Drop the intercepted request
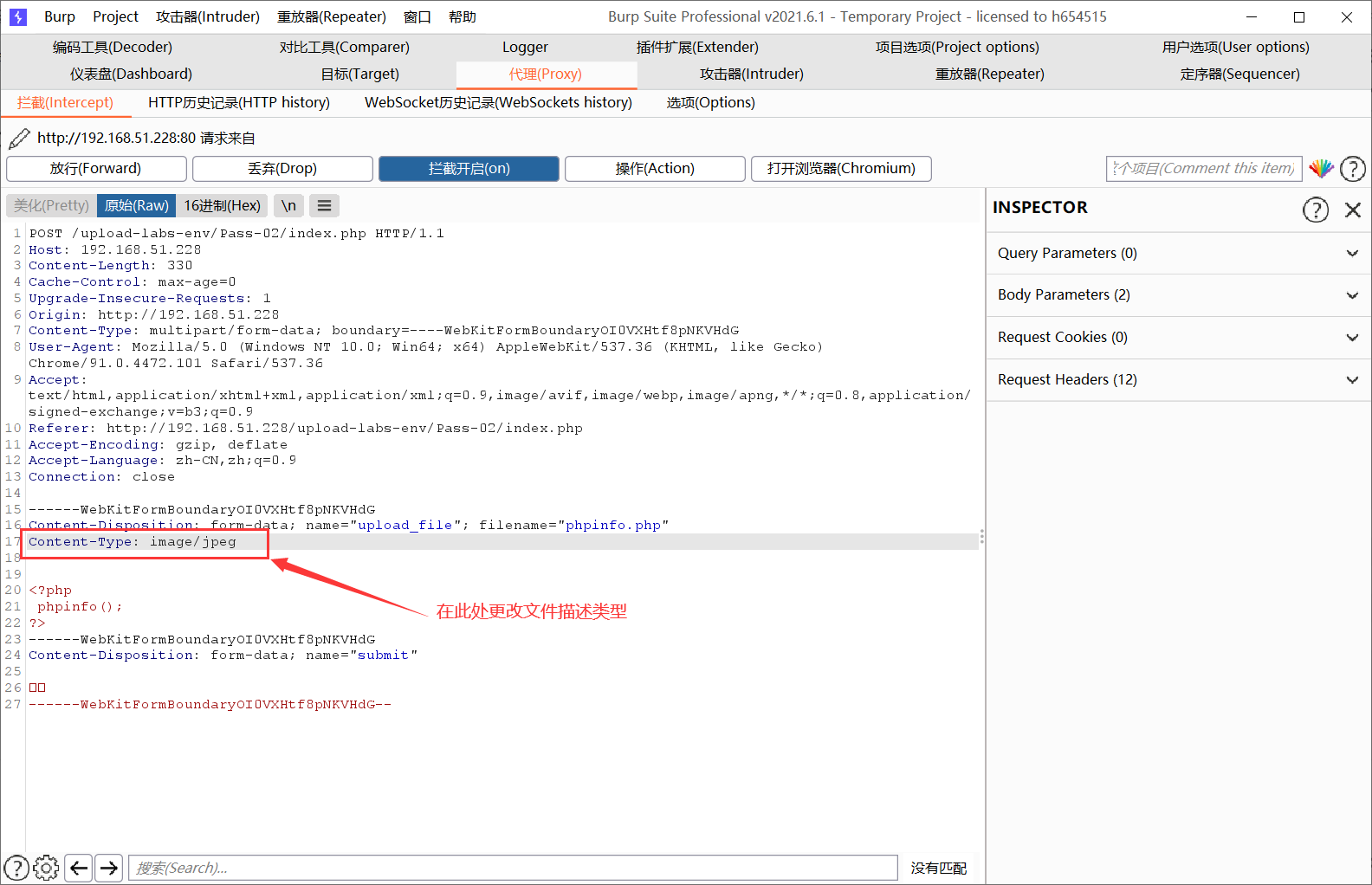 coord(282,169)
